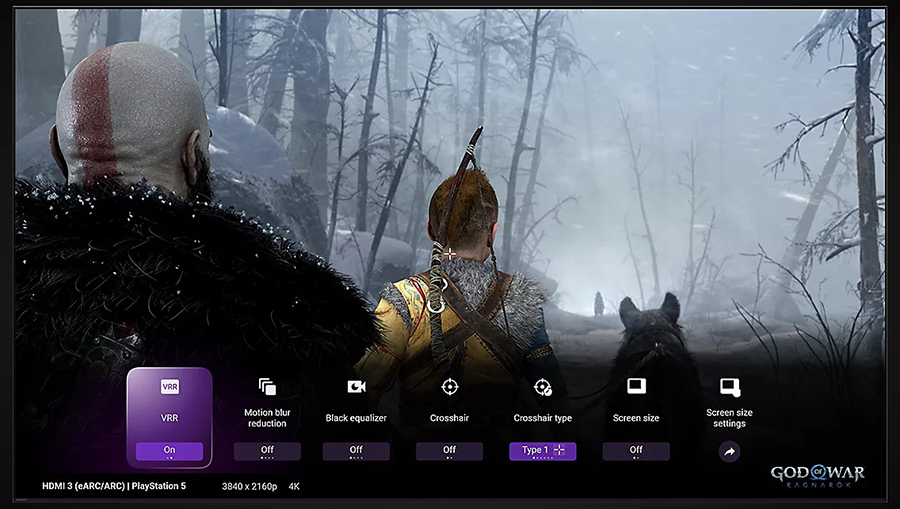Click the VRR icon in the highlighted tile

click(x=169, y=386)
